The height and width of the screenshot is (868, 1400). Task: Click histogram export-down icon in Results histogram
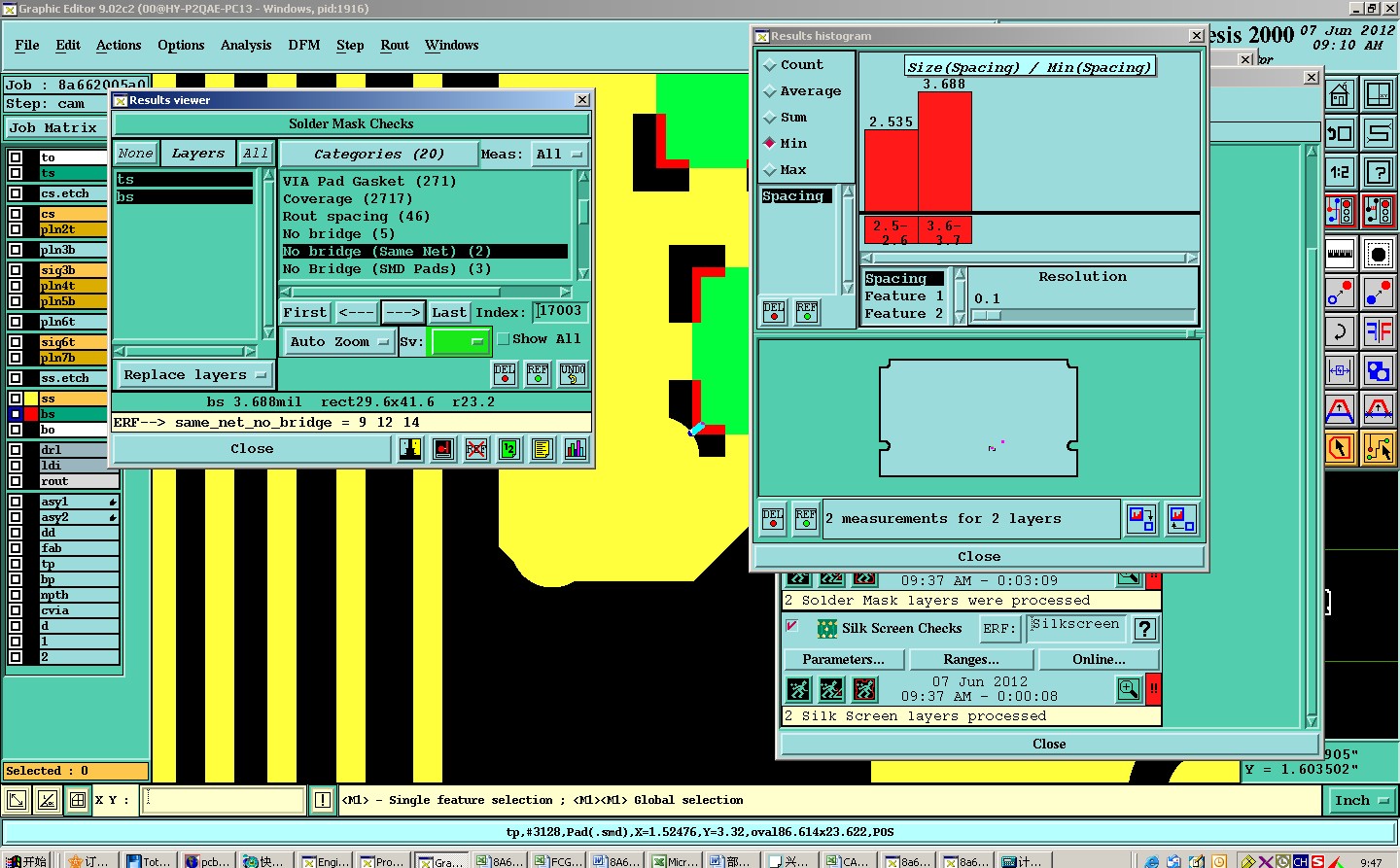click(1140, 518)
